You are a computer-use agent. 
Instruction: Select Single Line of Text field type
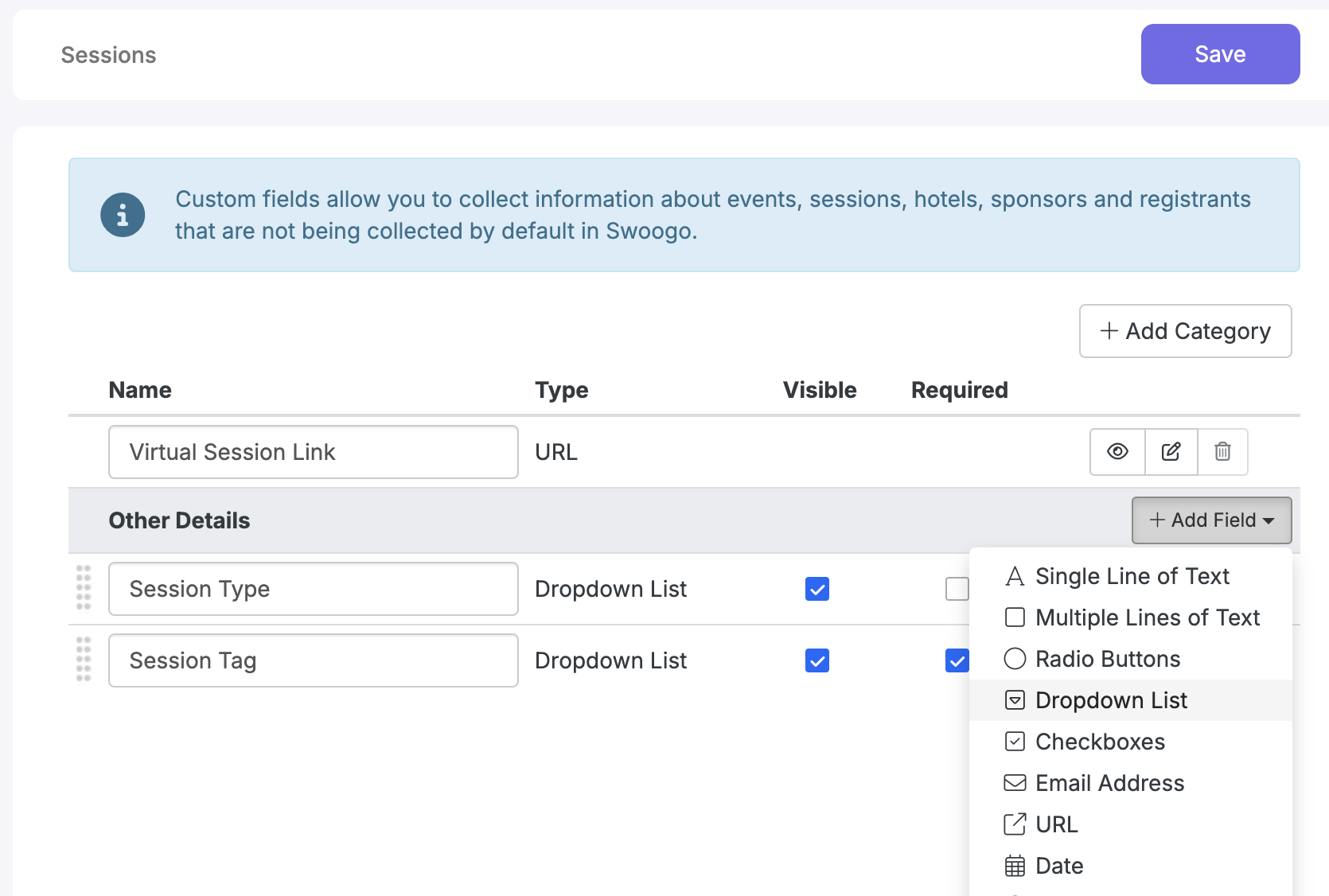(1131, 576)
